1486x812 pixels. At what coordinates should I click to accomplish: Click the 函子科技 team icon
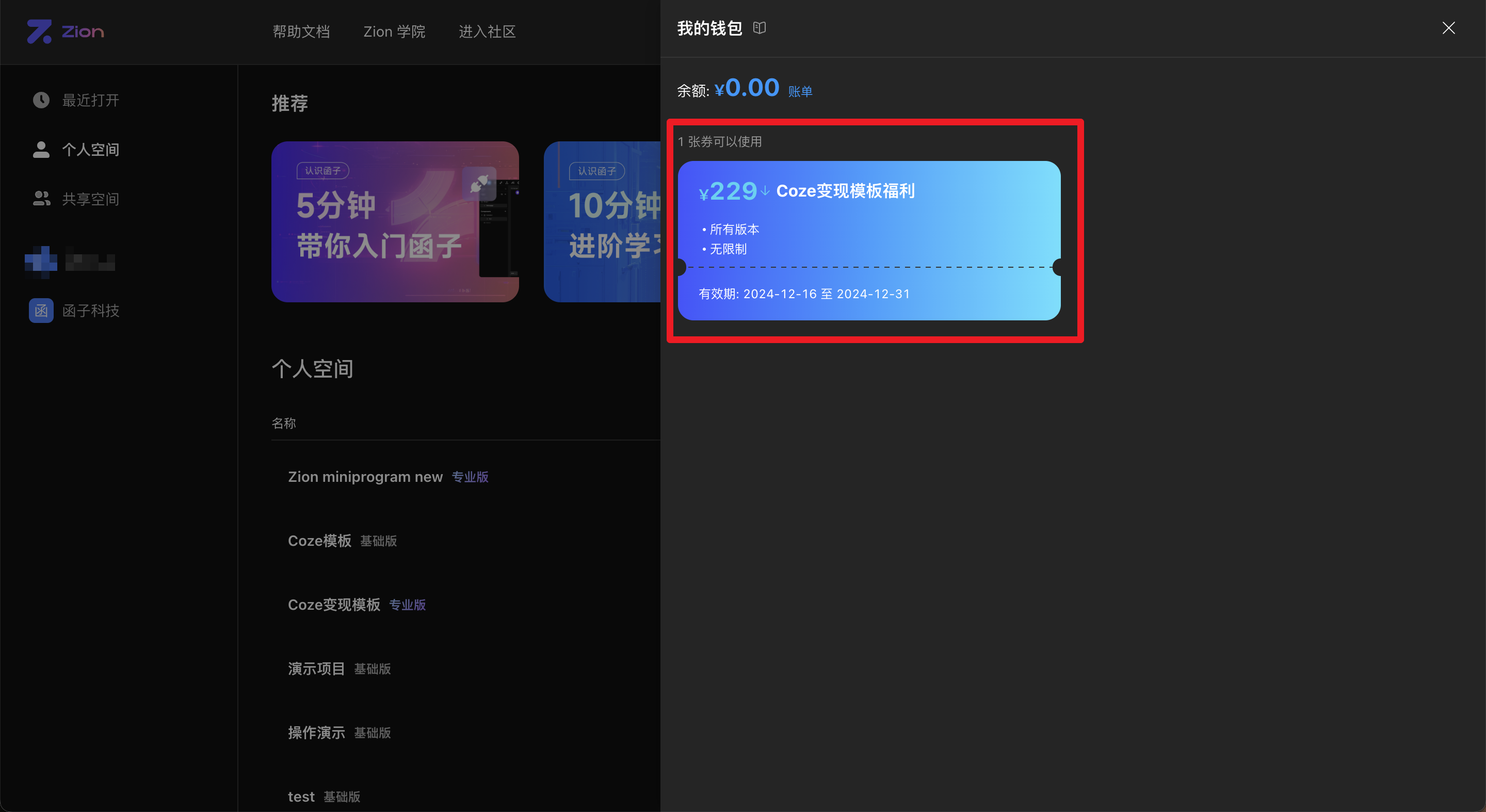(41, 310)
